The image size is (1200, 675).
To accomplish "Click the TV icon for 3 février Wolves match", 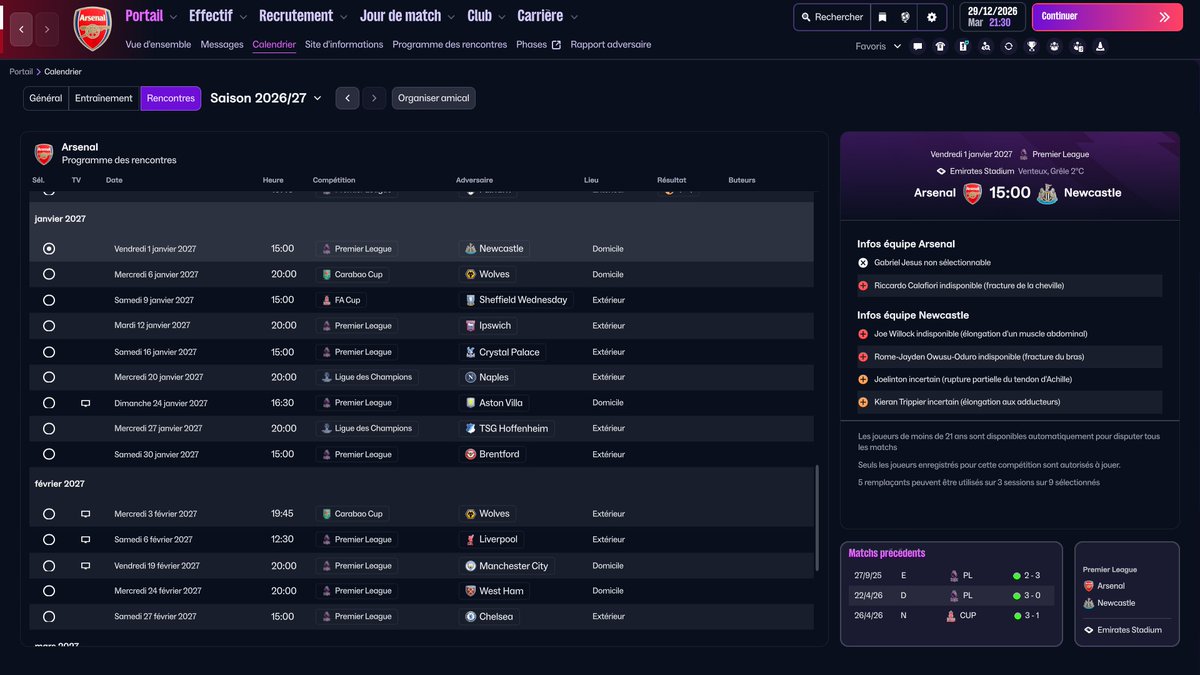I will [85, 514].
